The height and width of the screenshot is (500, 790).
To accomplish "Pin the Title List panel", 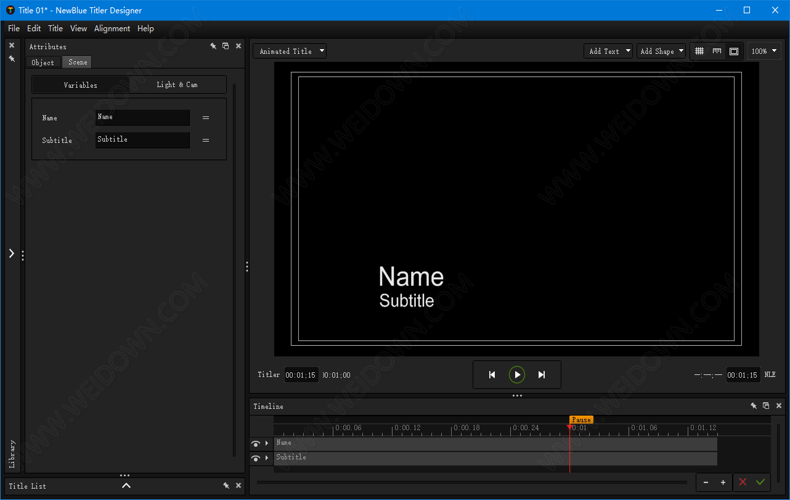I will (x=226, y=485).
